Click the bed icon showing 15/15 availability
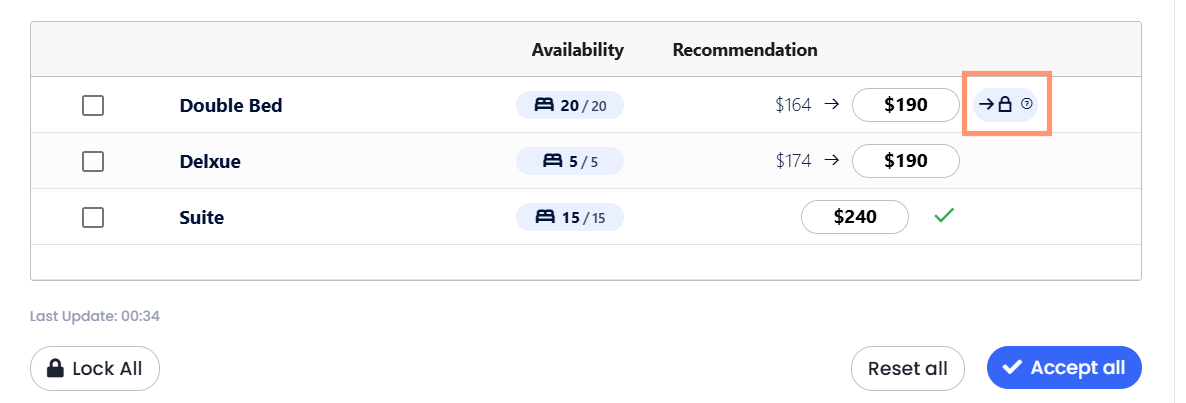 click(545, 217)
